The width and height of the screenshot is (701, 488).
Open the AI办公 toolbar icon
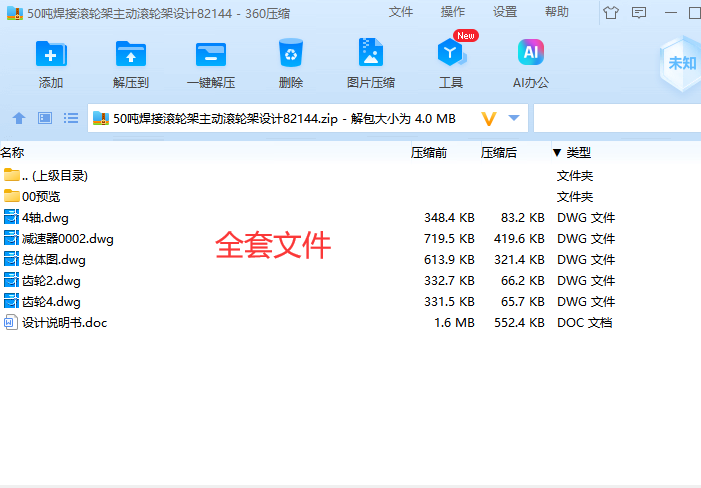click(531, 52)
